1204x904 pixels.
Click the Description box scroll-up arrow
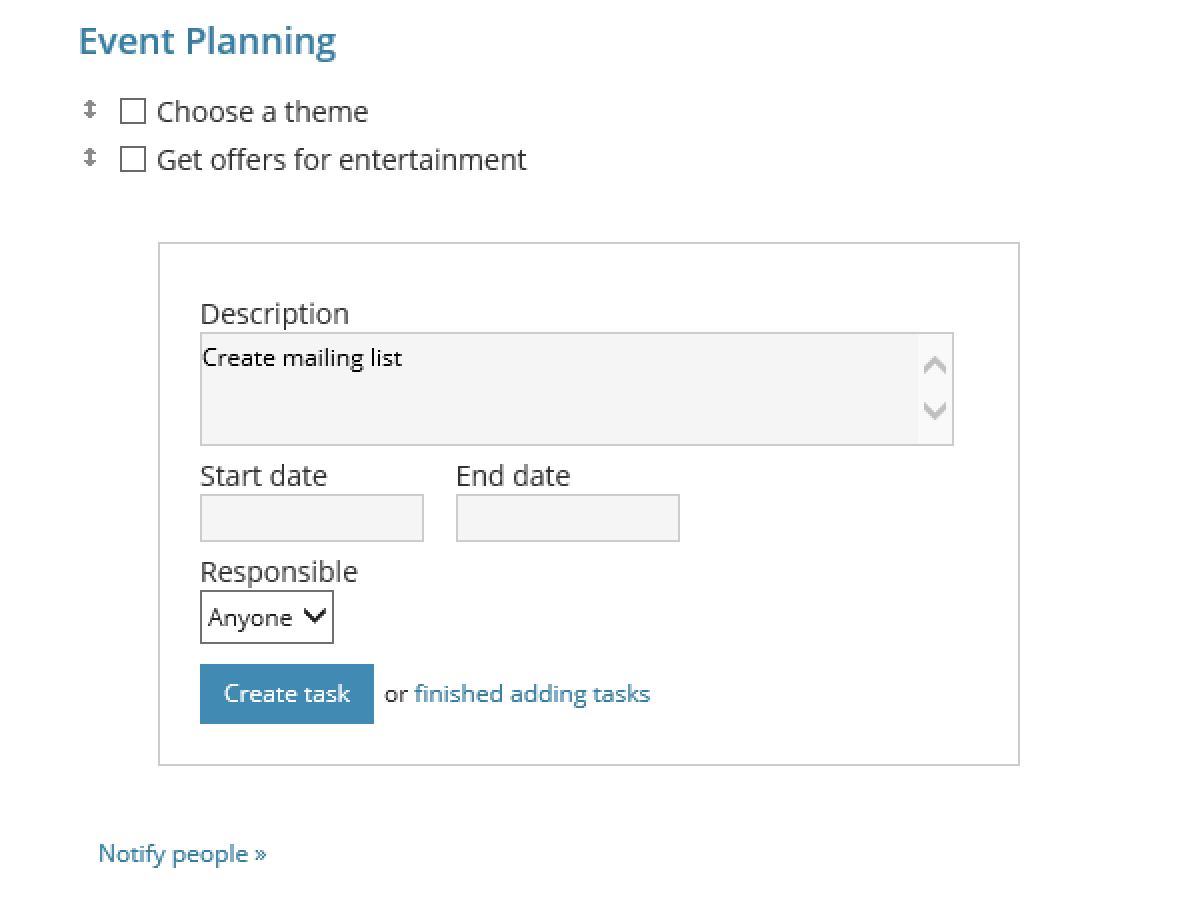(935, 366)
